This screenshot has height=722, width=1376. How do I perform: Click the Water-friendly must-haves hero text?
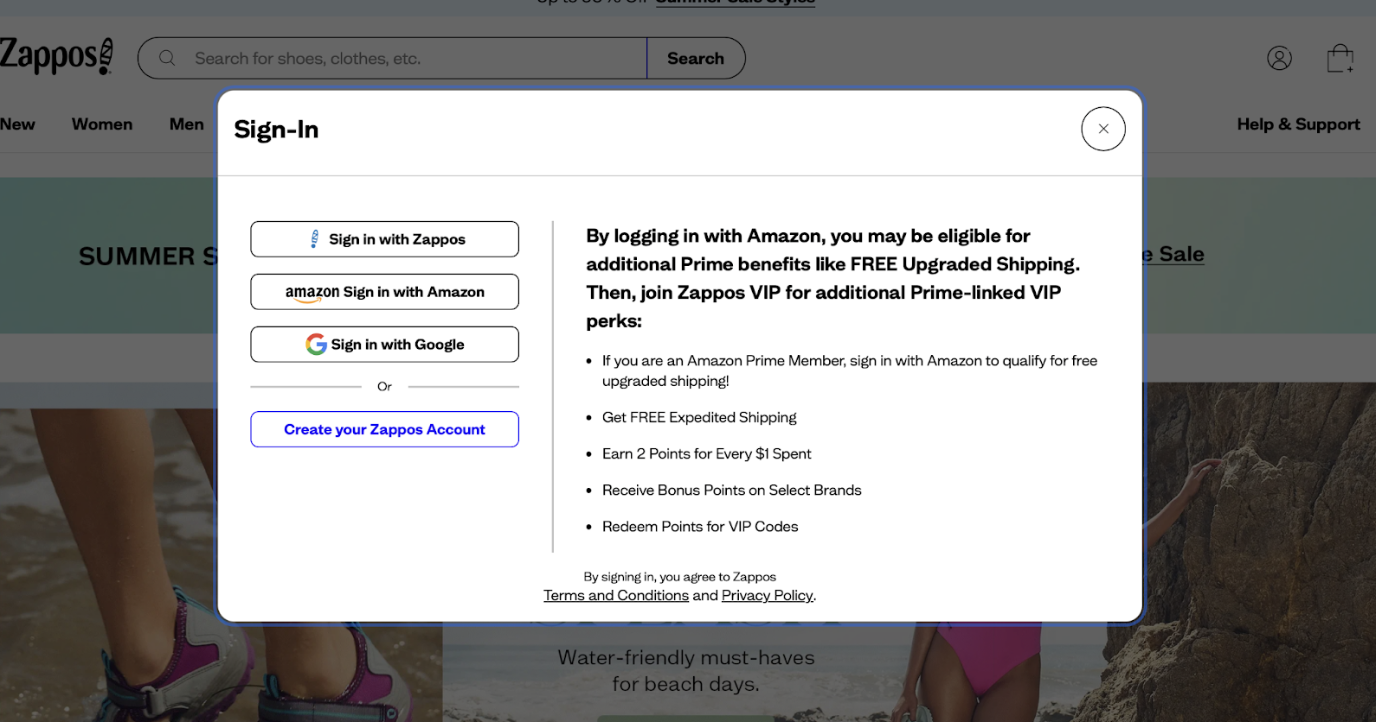pos(686,671)
